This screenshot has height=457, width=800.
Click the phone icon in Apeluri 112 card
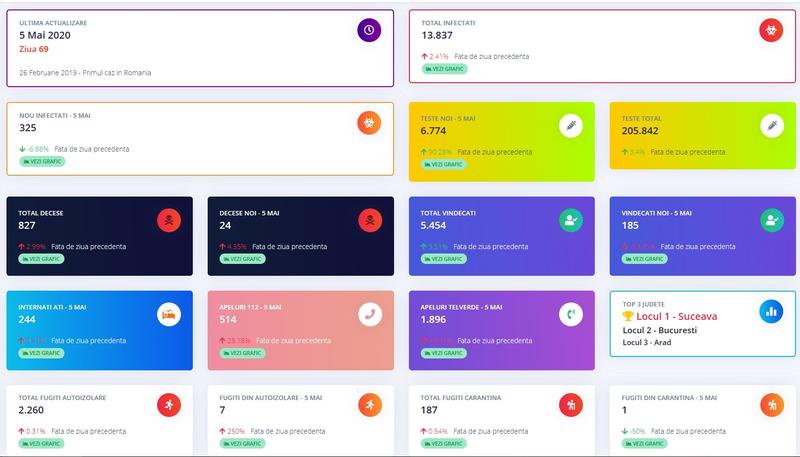tap(371, 313)
